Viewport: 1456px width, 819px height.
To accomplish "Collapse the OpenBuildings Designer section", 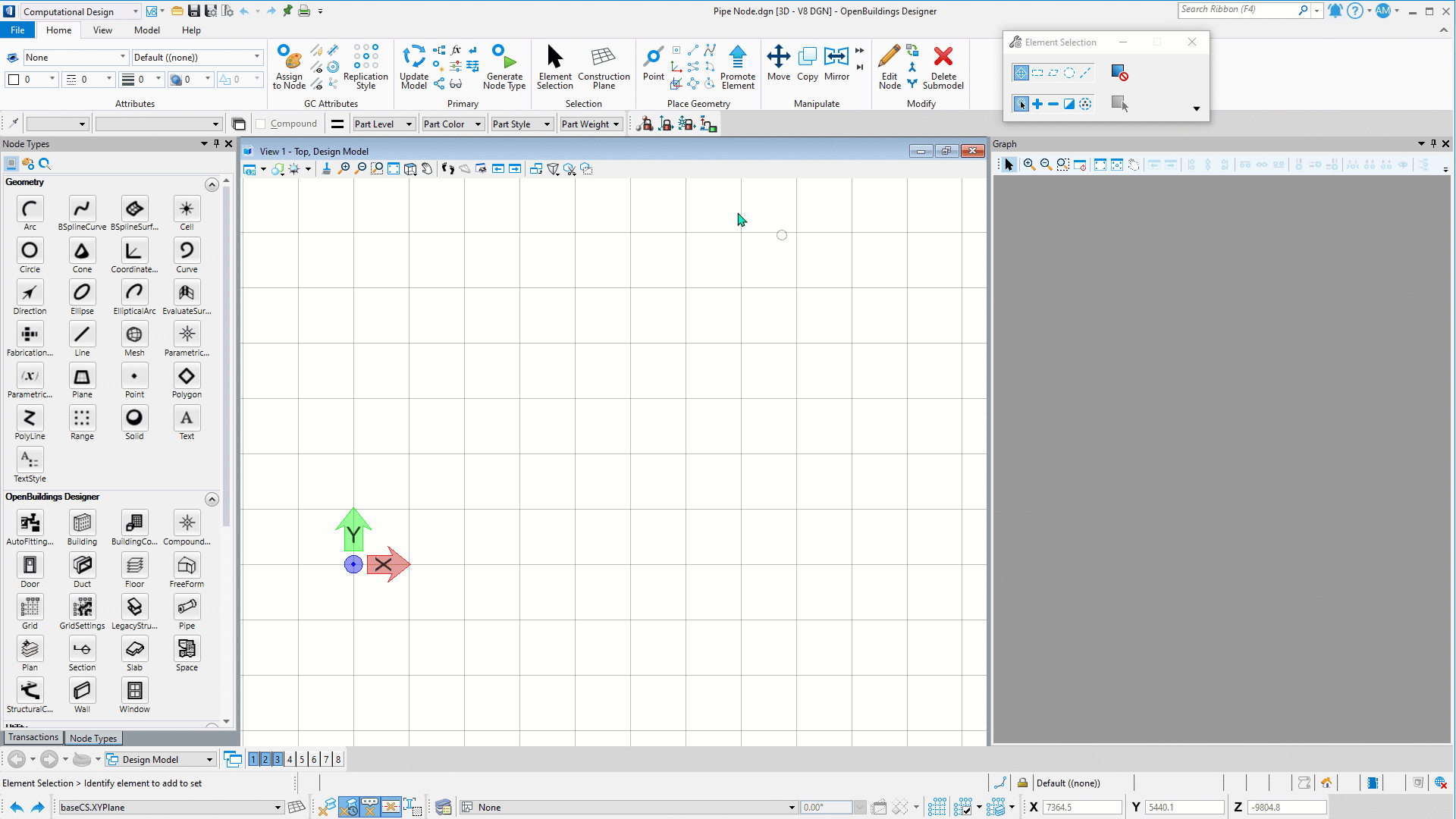I will [x=212, y=499].
